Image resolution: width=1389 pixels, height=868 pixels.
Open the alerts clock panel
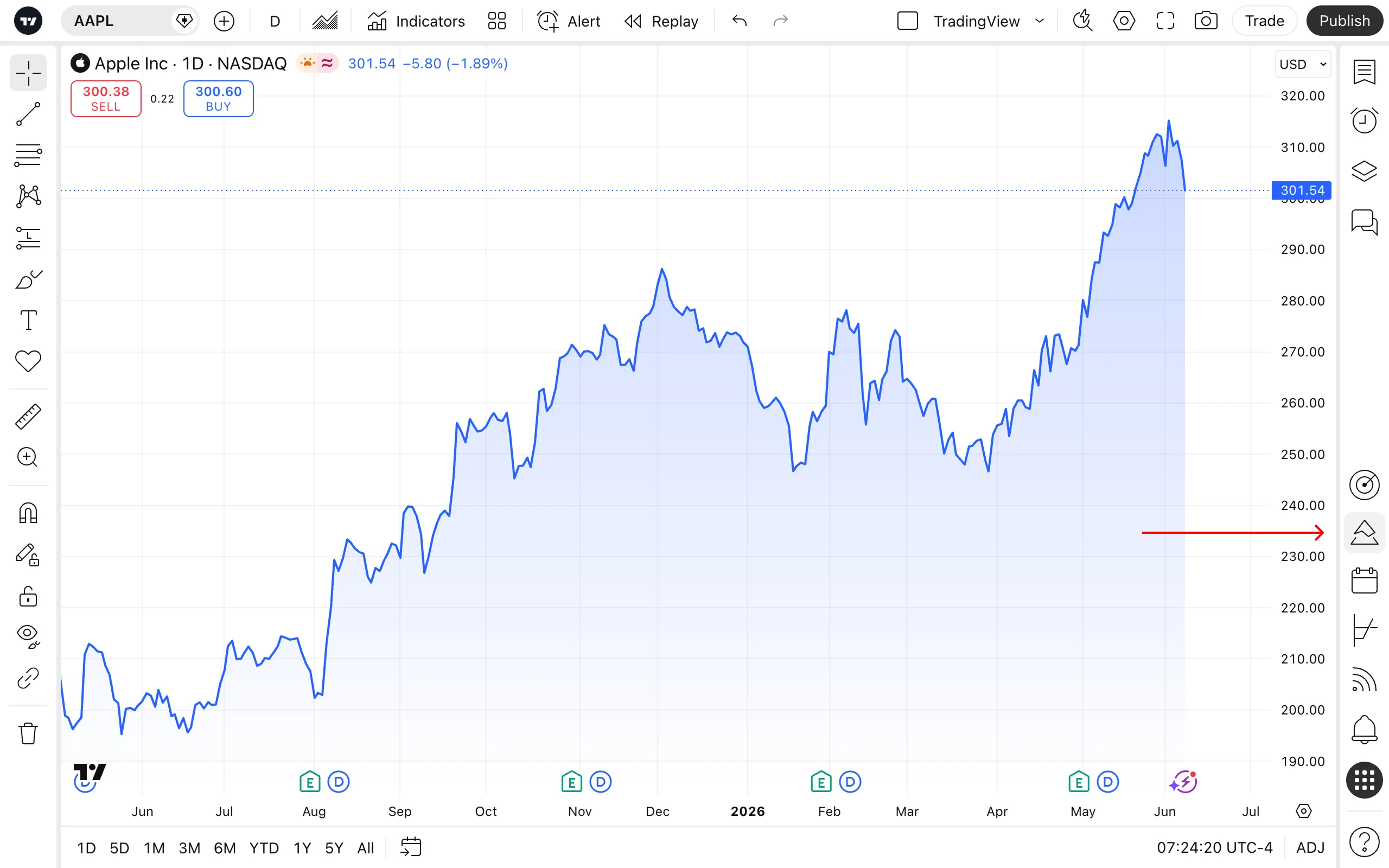(1365, 120)
